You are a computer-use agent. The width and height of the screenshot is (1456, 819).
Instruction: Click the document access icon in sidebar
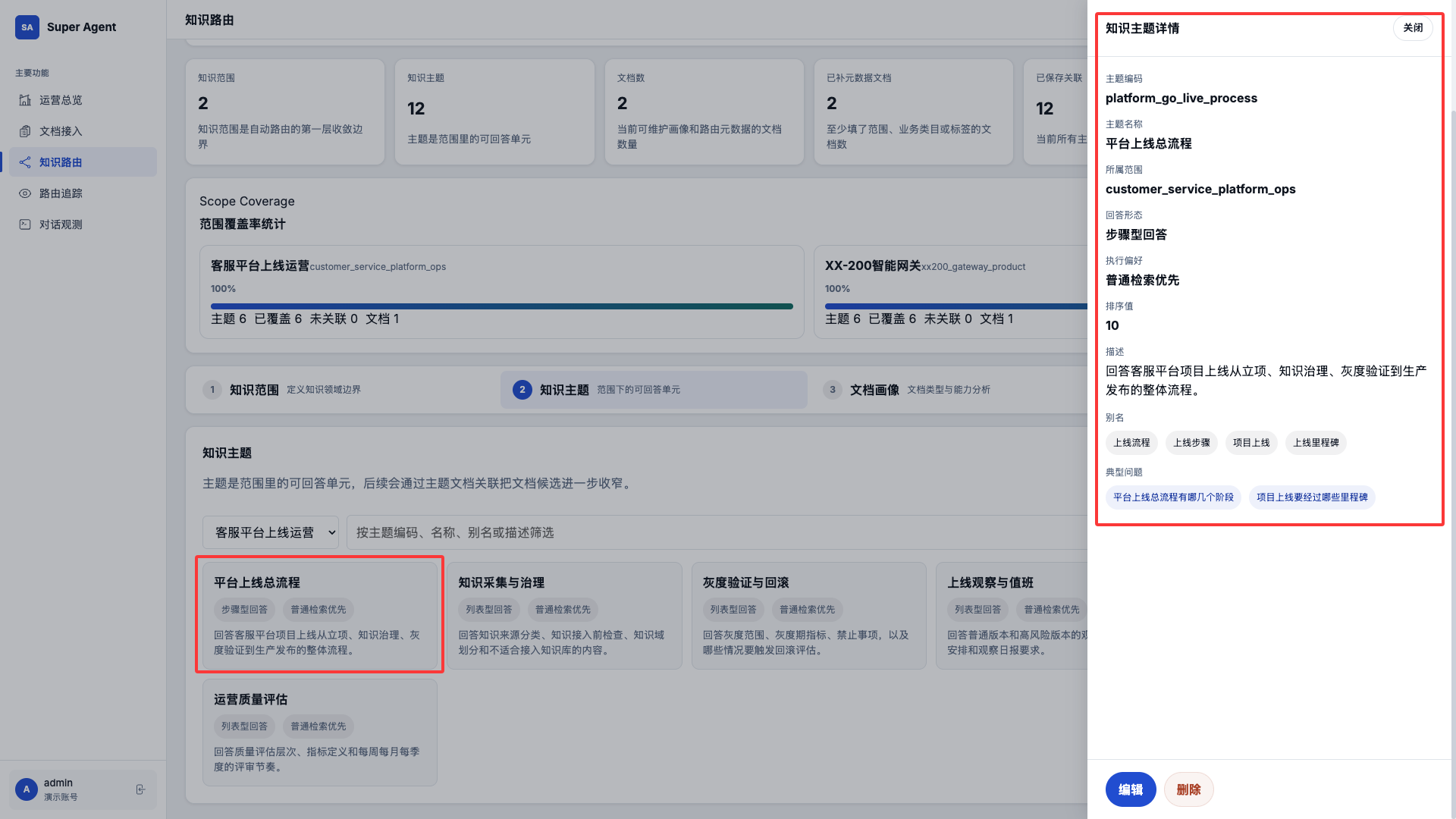25,131
